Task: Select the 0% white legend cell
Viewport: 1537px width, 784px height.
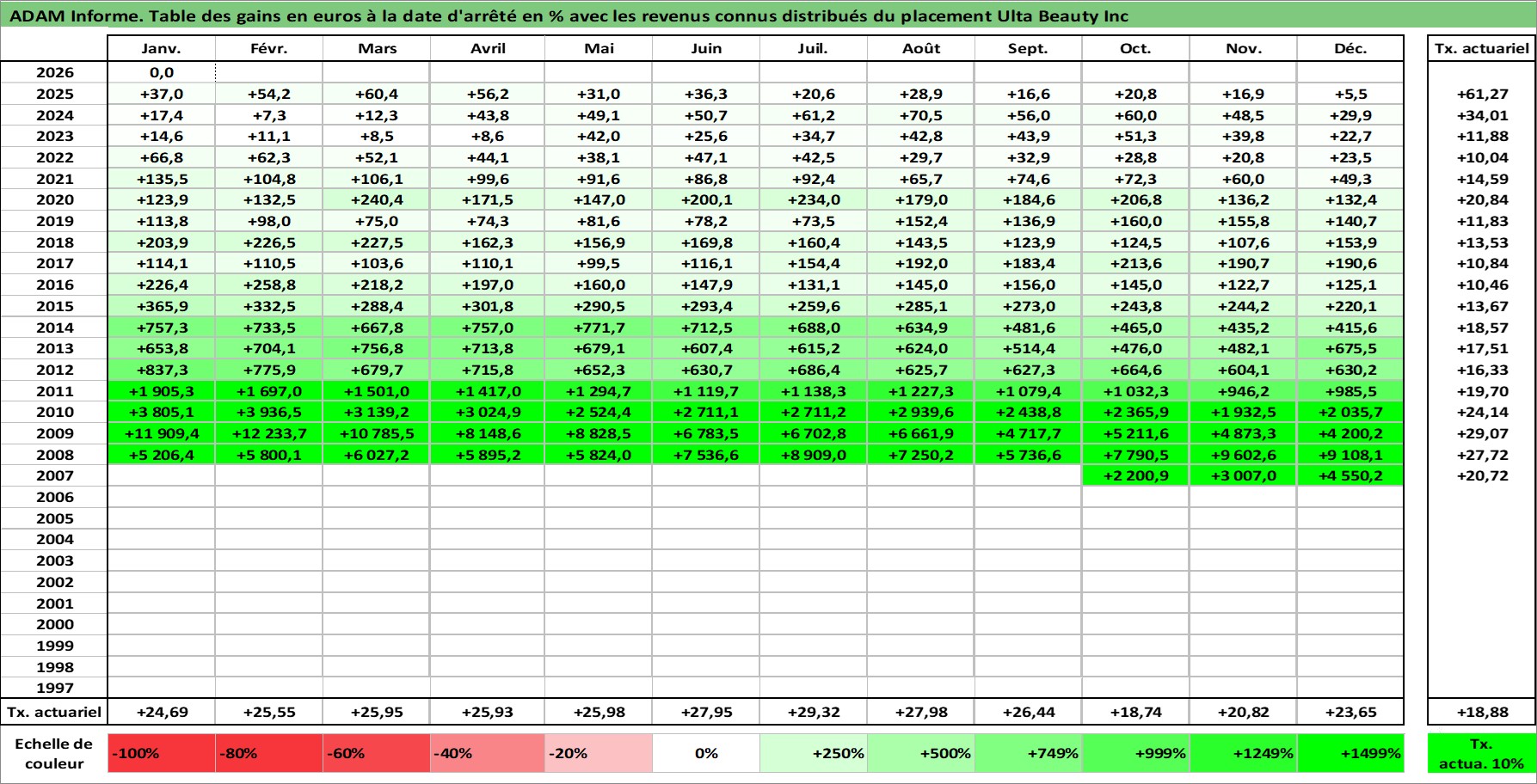Action: click(x=706, y=753)
